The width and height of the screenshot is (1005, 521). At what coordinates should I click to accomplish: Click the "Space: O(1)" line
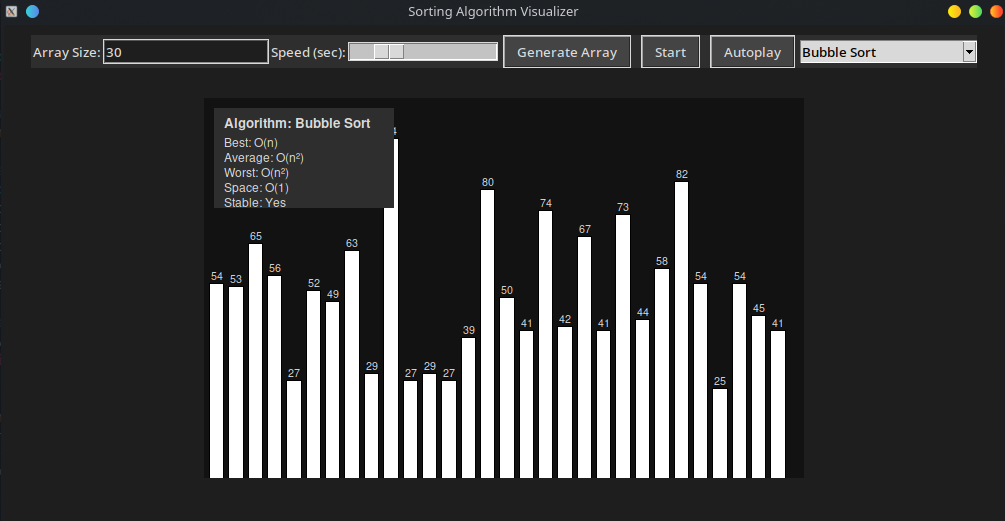(256, 188)
